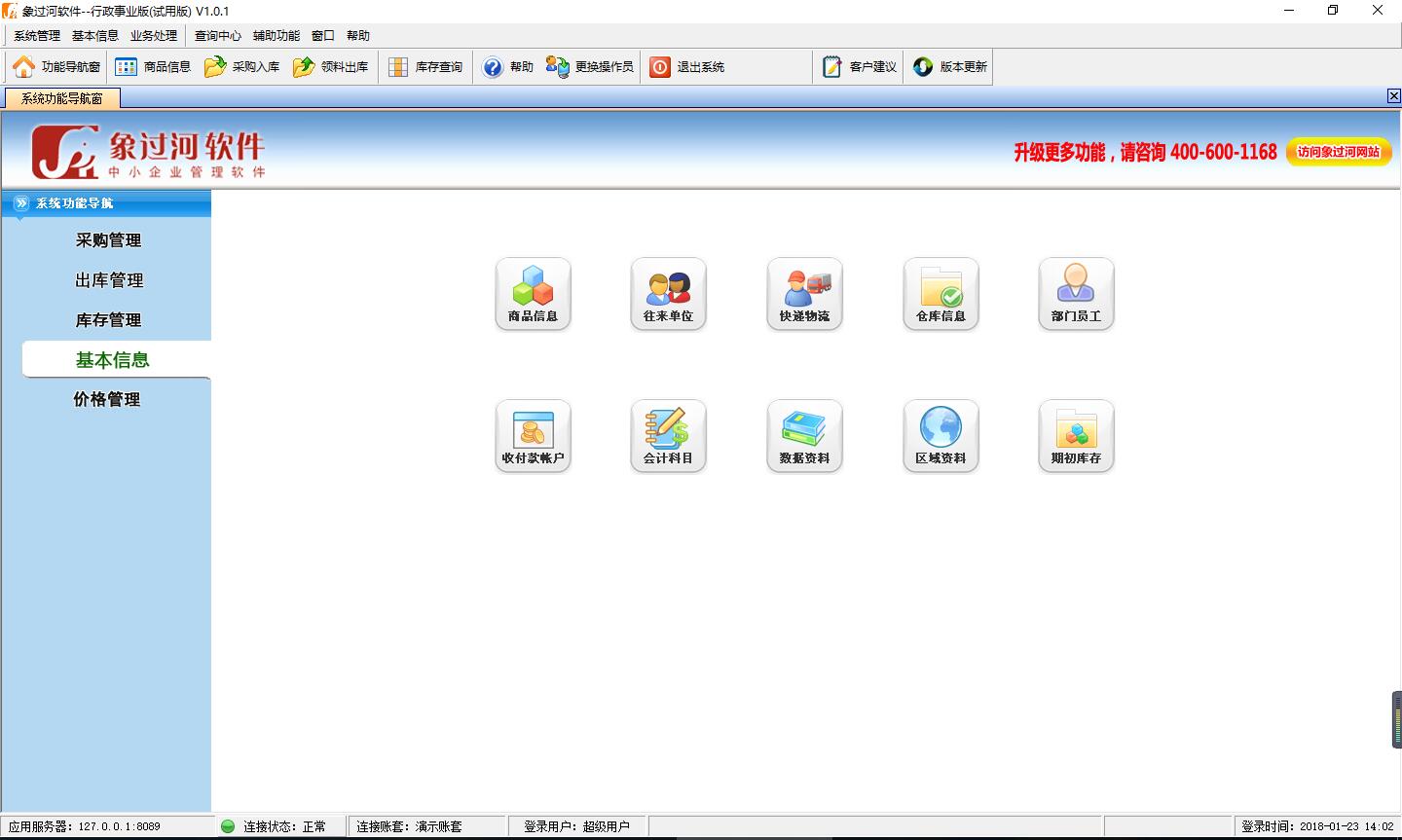This screenshot has width=1402, height=840.
Task: Click 版本更新 toolbar button
Action: (x=950, y=67)
